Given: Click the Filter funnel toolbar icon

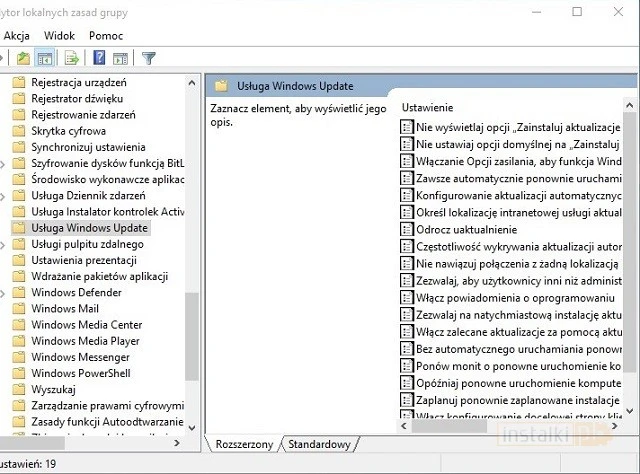Looking at the screenshot, I should point(149,58).
